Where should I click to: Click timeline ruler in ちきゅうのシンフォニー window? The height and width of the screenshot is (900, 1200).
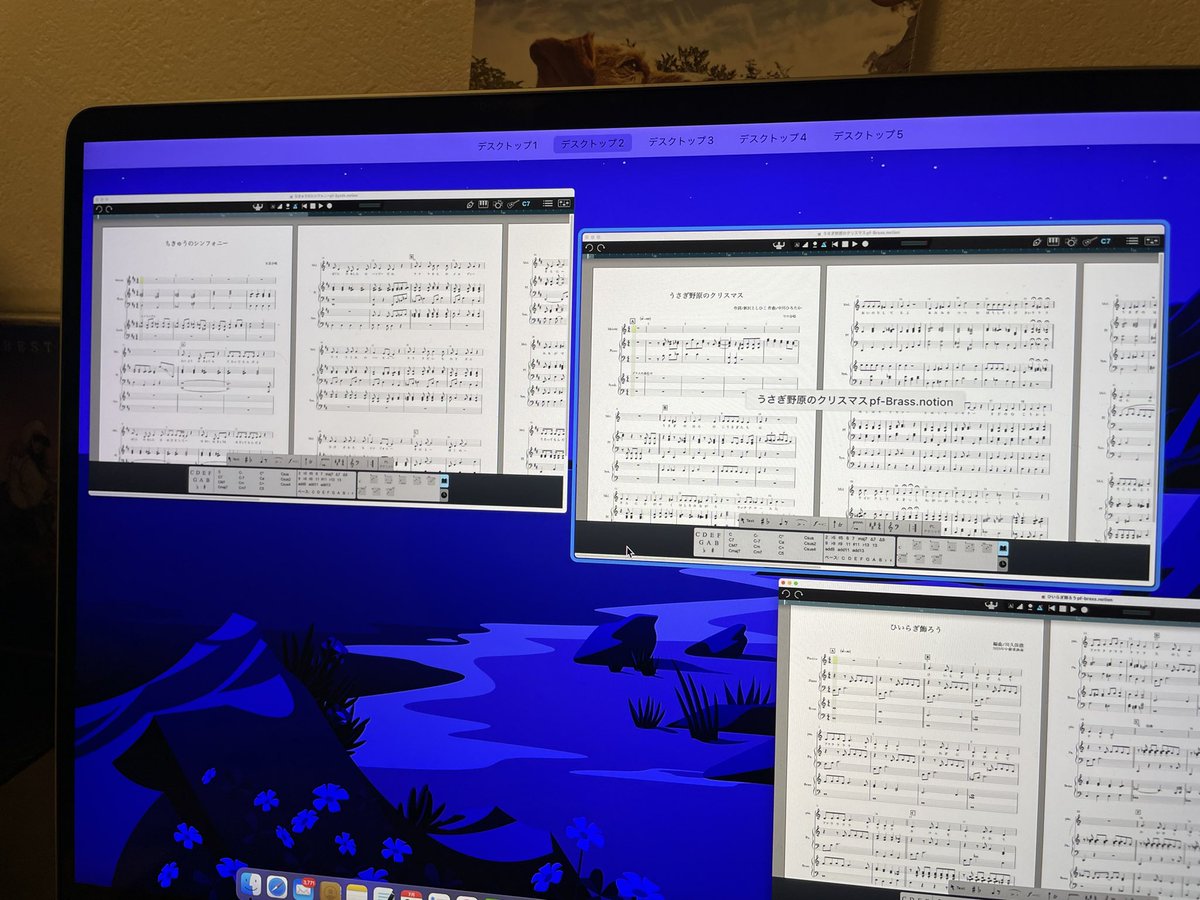coord(332,214)
